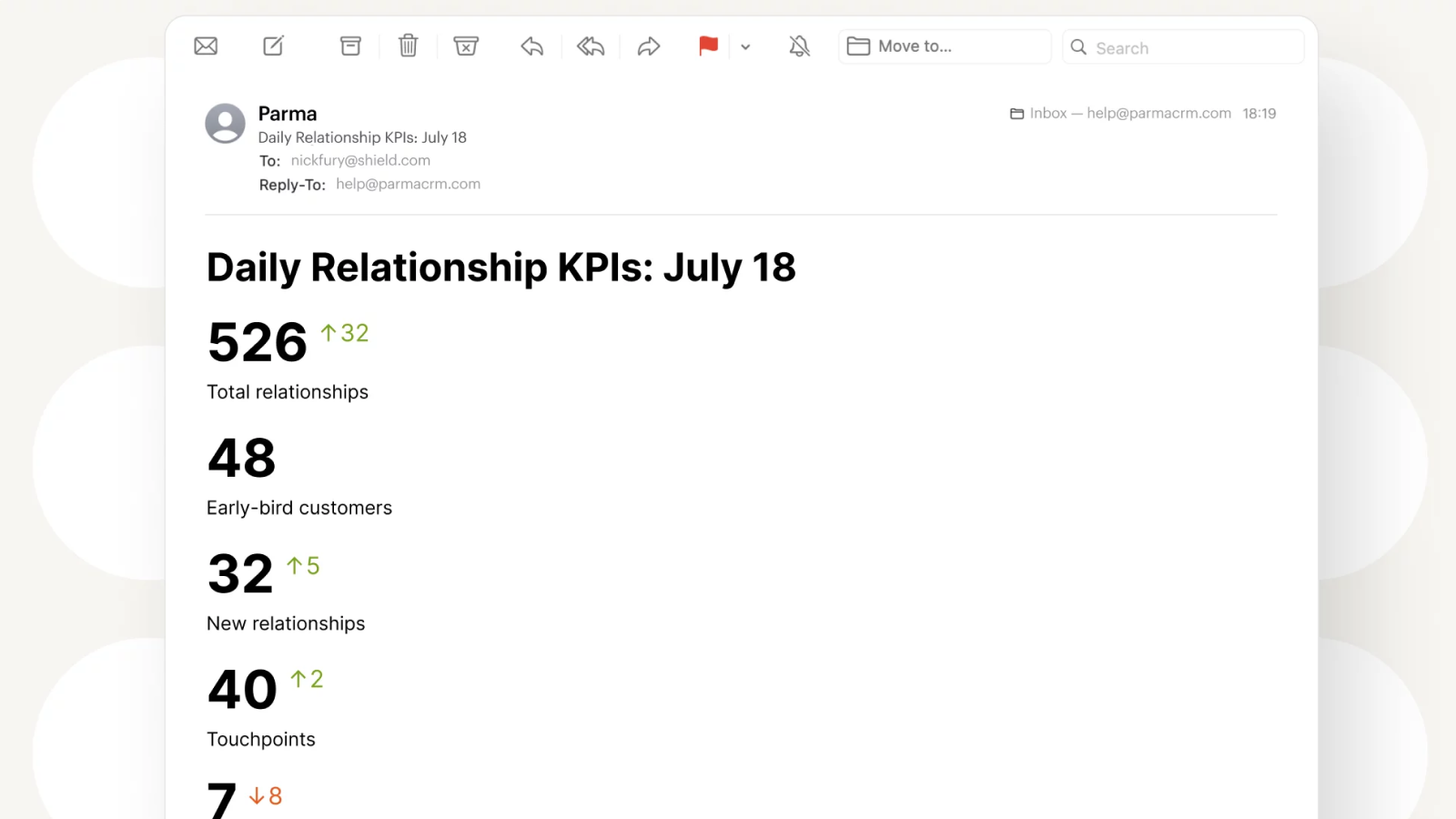Expand sender details via Parma avatar
This screenshot has height=819, width=1456.
[225, 125]
